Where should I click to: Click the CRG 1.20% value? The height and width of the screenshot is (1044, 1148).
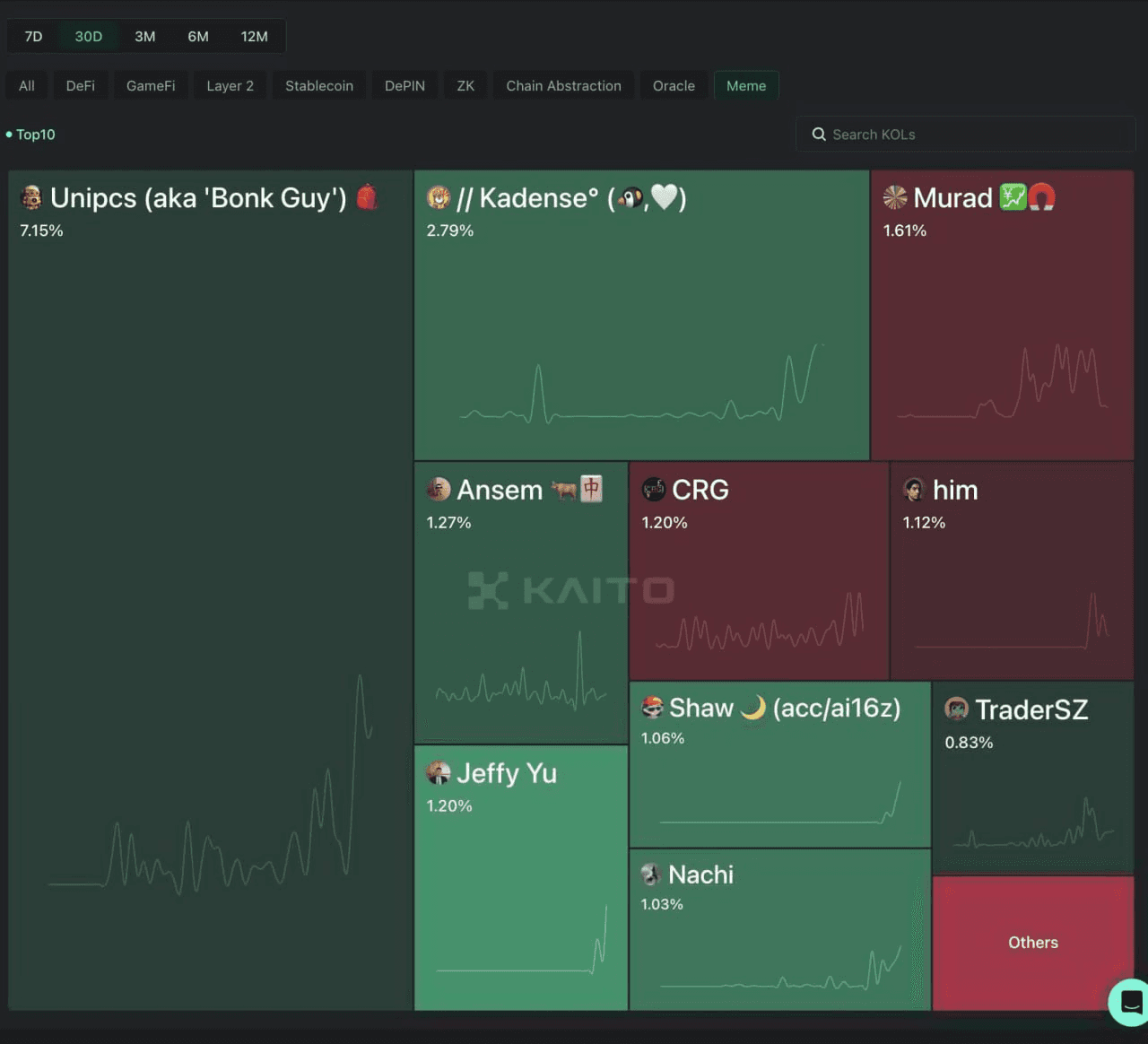pos(665,523)
